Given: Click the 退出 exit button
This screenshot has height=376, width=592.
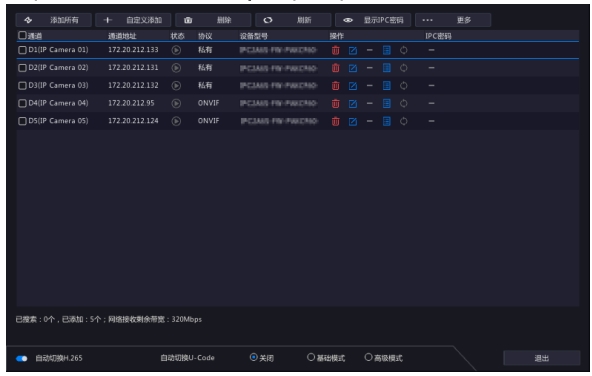Looking at the screenshot, I should pos(541,358).
